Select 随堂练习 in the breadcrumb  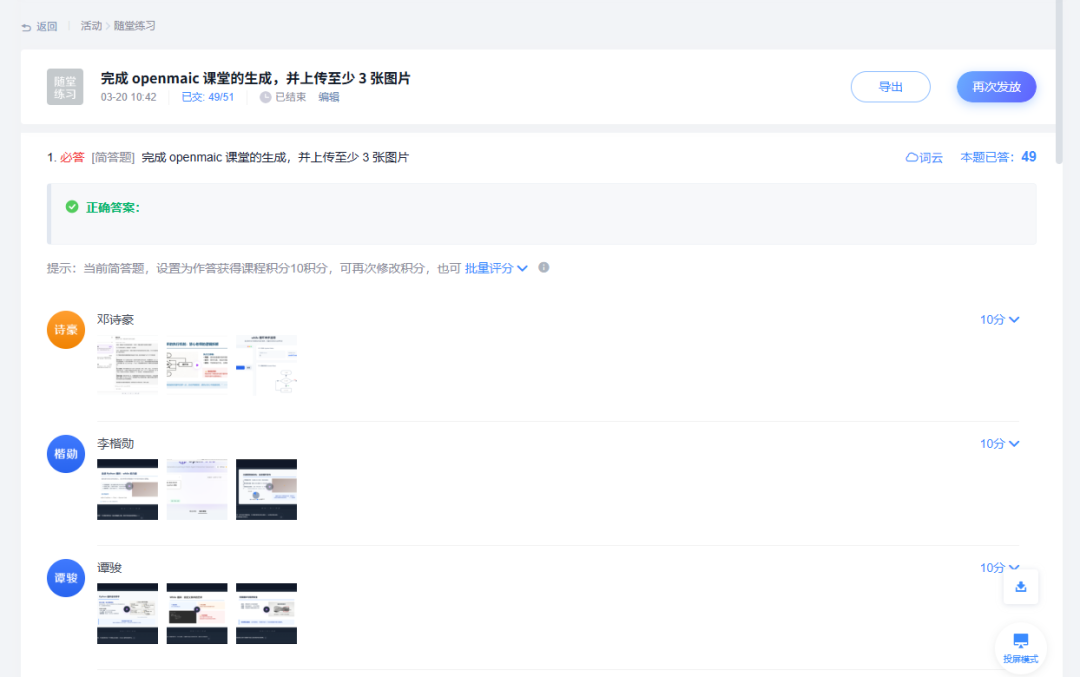134,26
